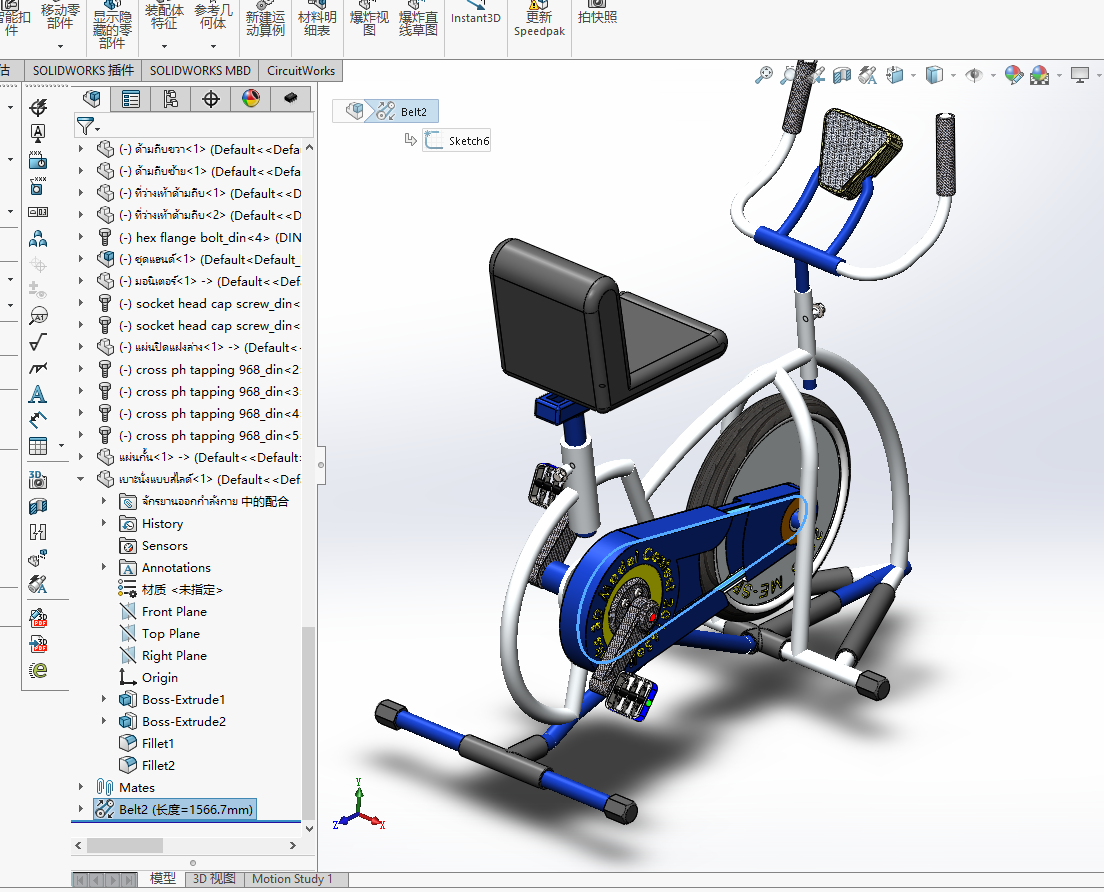
Task: Click the Zoom to Fit magnifier icon
Action: [764, 75]
